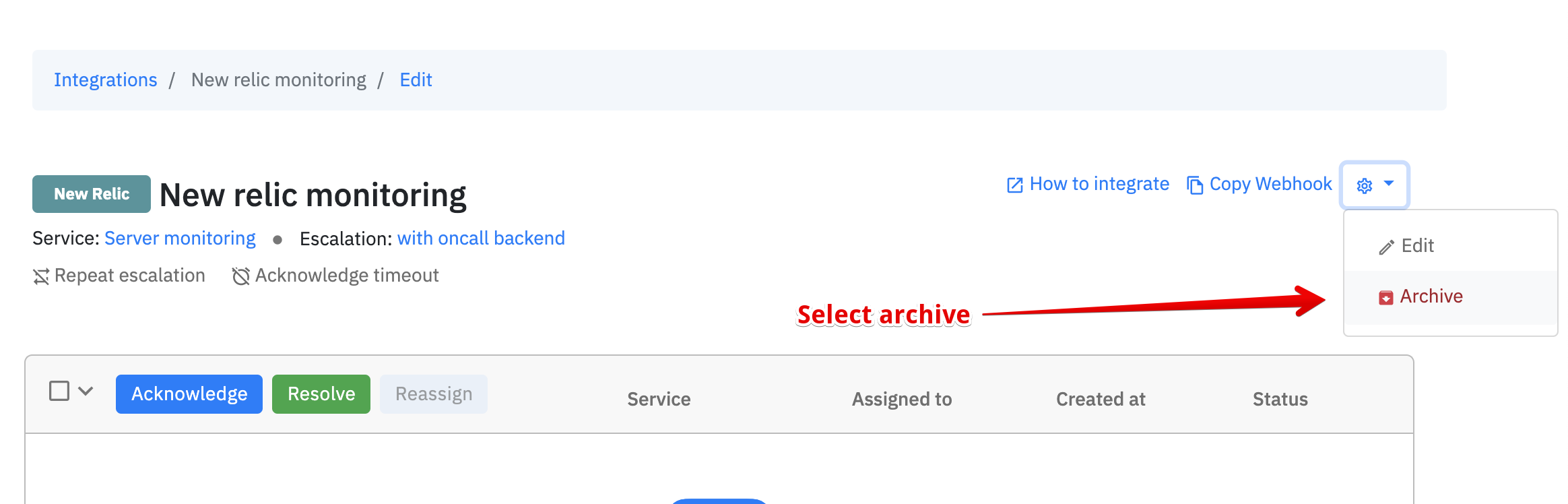
Task: Click the pencil icon in the dropdown menu
Action: coord(1386,247)
